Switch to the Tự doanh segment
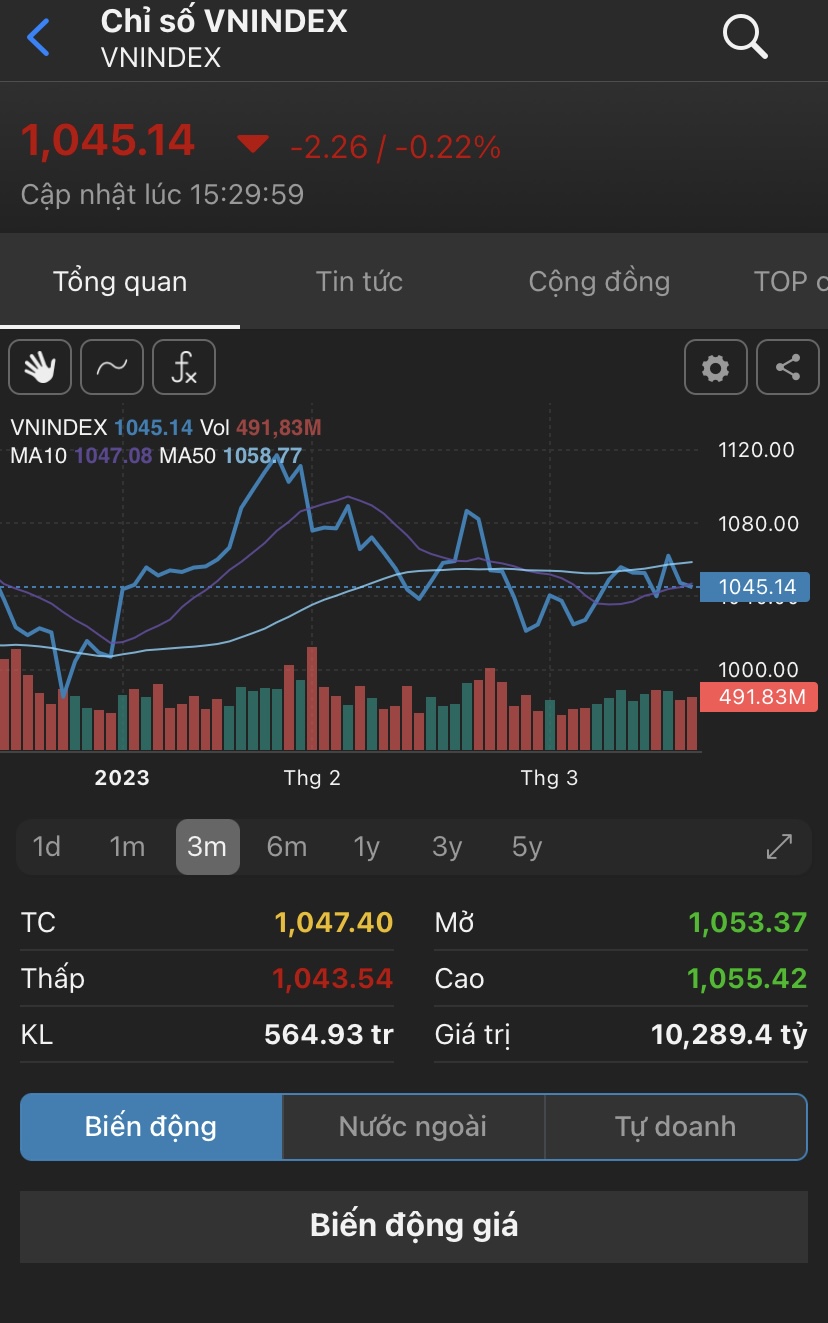This screenshot has height=1323, width=828. [x=676, y=1127]
